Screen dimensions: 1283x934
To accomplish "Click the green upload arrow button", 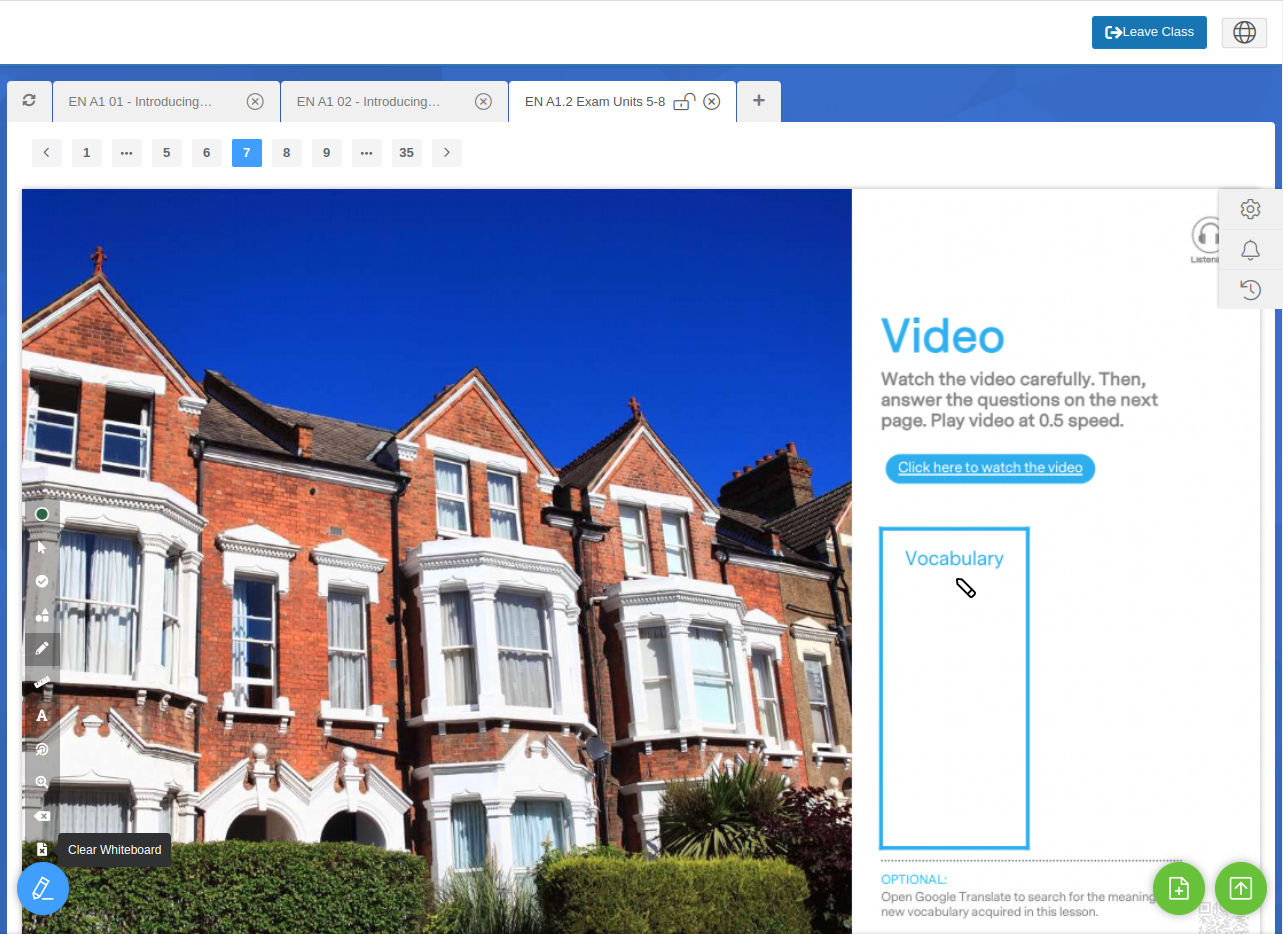I will (1241, 888).
